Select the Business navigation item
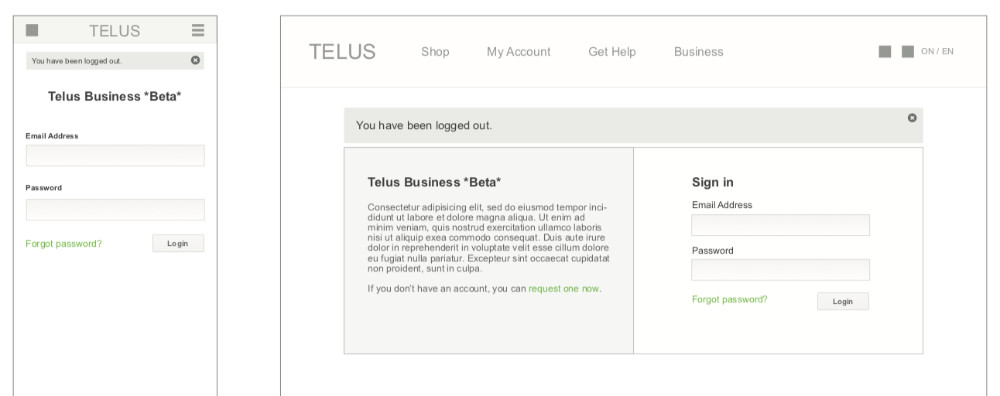Screen dimensions: 1000x396 (x=698, y=52)
